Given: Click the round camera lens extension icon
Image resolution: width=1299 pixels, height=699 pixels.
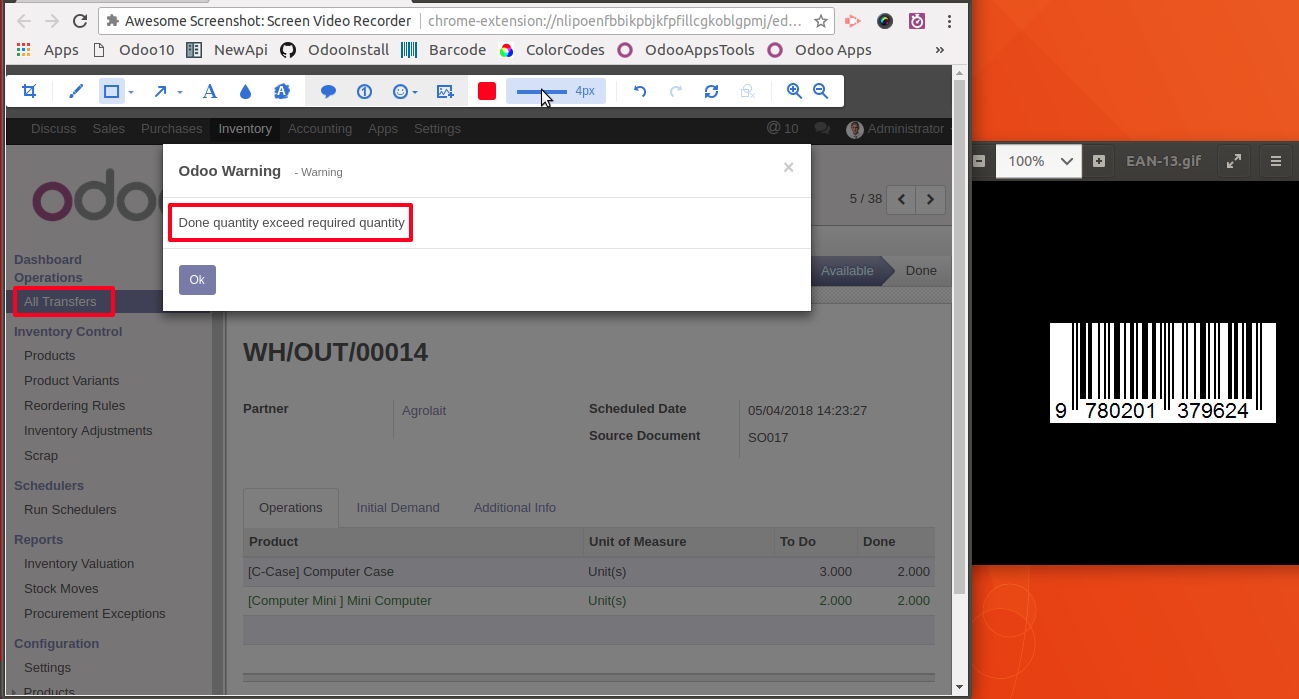Looking at the screenshot, I should [885, 21].
